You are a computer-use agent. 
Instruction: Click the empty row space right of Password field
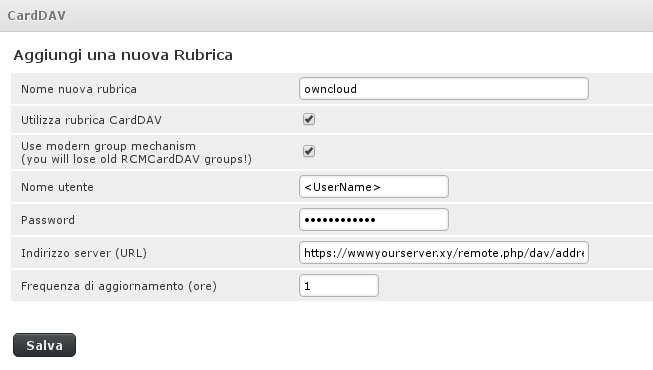click(x=550, y=220)
